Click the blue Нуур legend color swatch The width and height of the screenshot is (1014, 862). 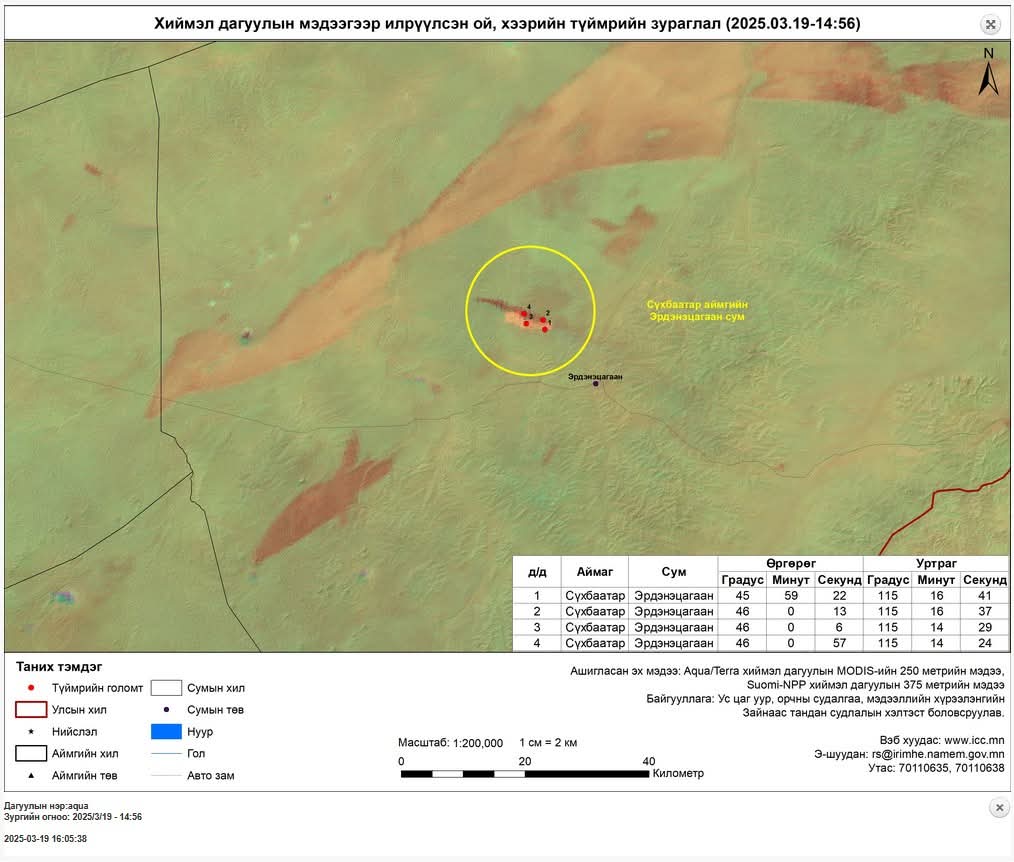(165, 732)
